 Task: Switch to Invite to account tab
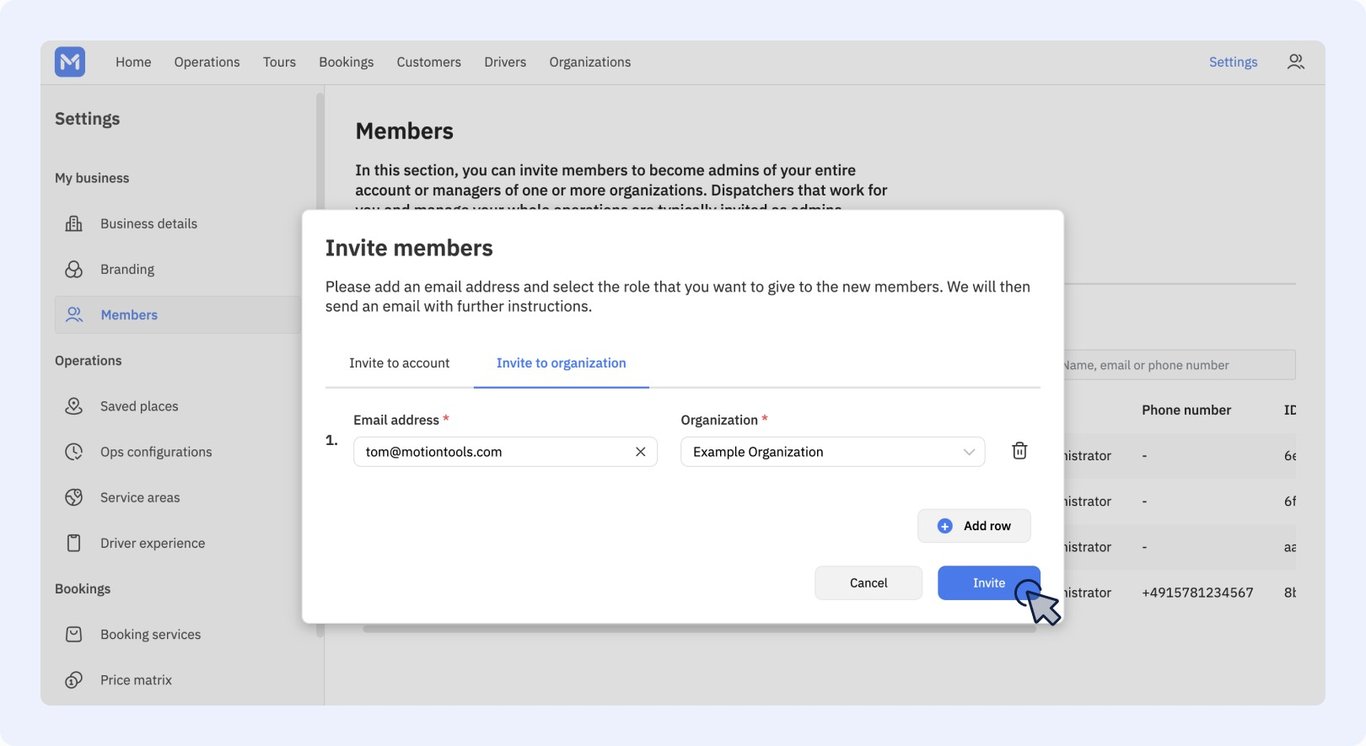(399, 363)
